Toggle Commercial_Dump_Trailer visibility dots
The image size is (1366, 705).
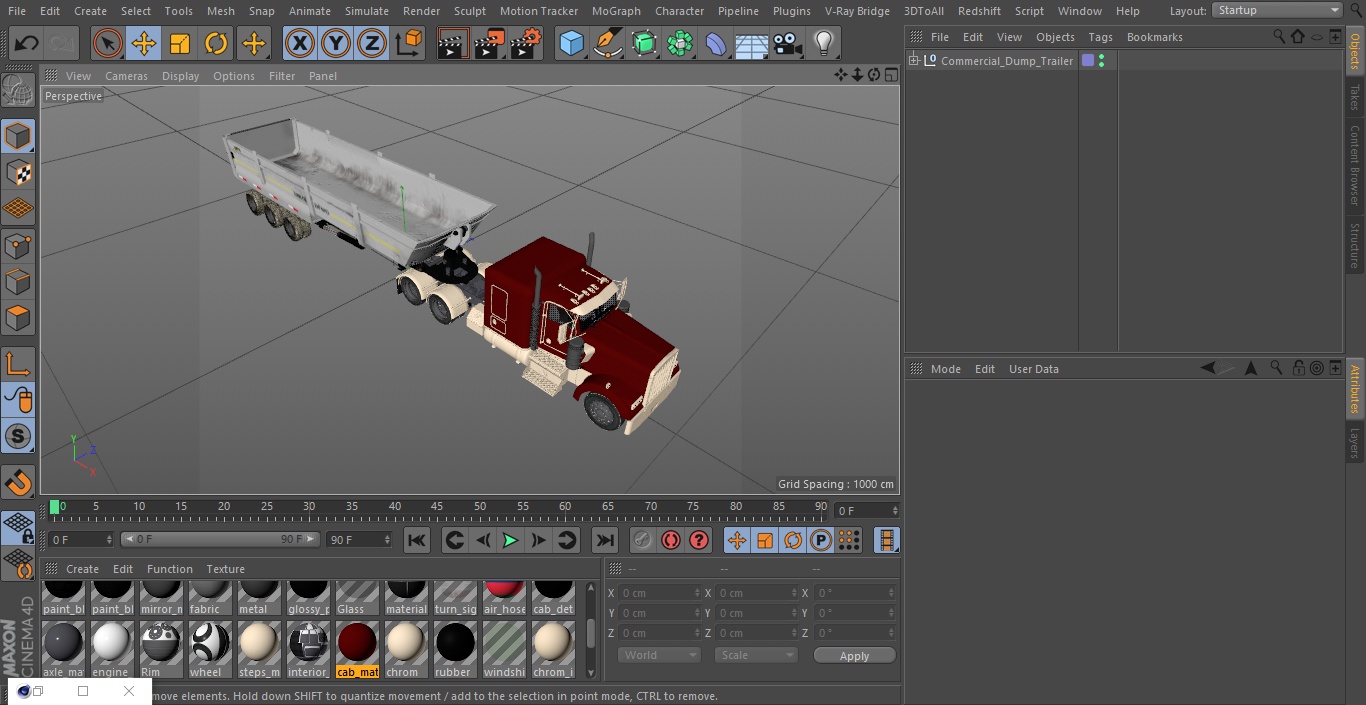(x=1101, y=61)
